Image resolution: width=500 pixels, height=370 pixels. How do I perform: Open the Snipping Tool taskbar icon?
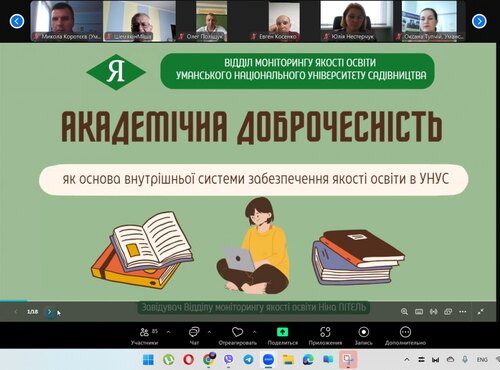[x=348, y=360]
